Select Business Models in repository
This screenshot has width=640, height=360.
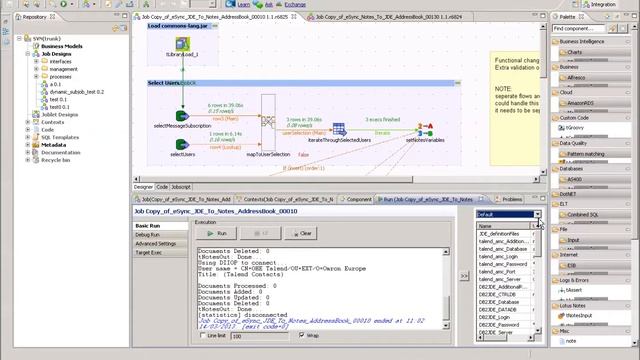coord(62,46)
